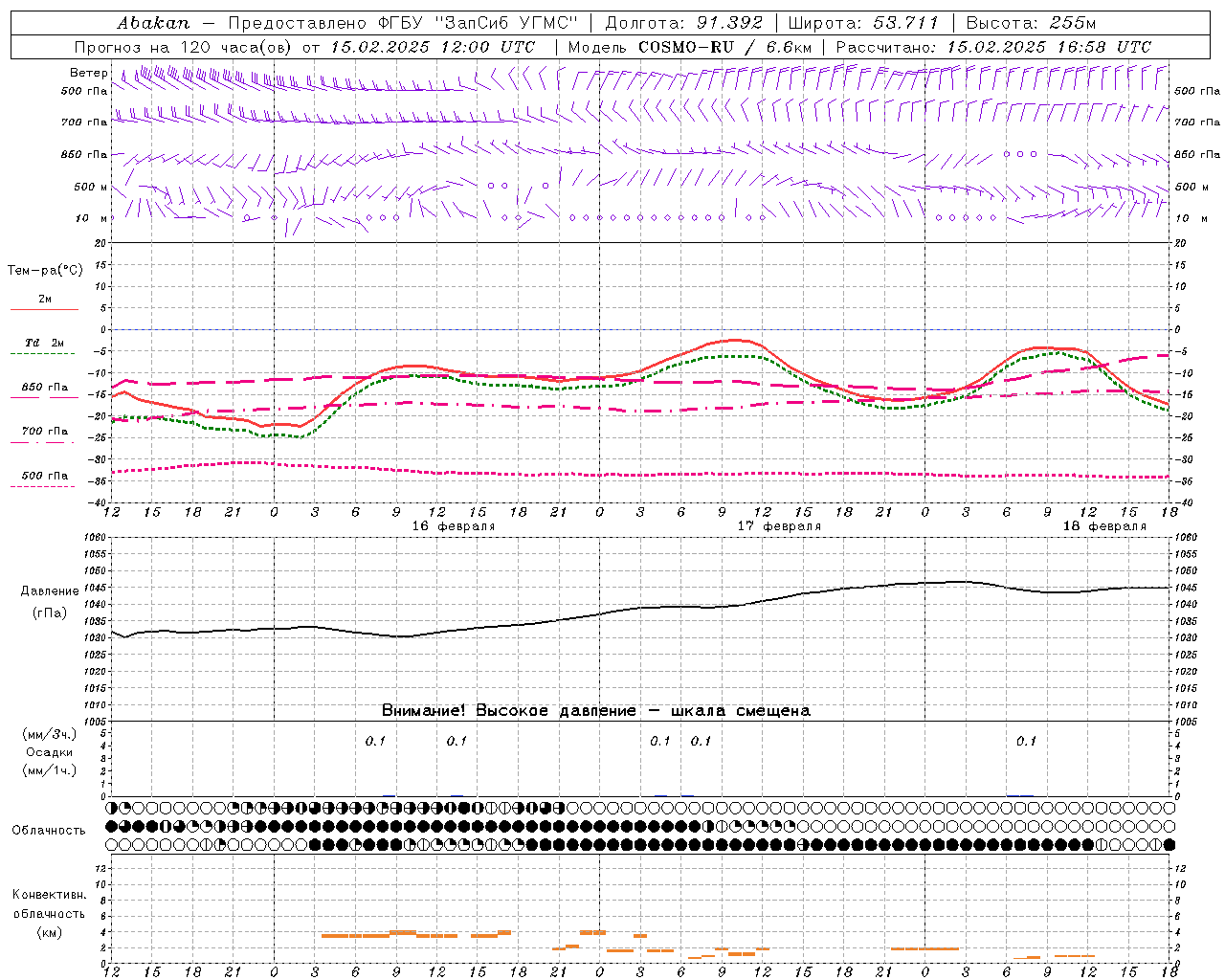This screenshot has height=980, width=1225.
Task: Click the station name "Abakan" in header
Action: [x=153, y=23]
